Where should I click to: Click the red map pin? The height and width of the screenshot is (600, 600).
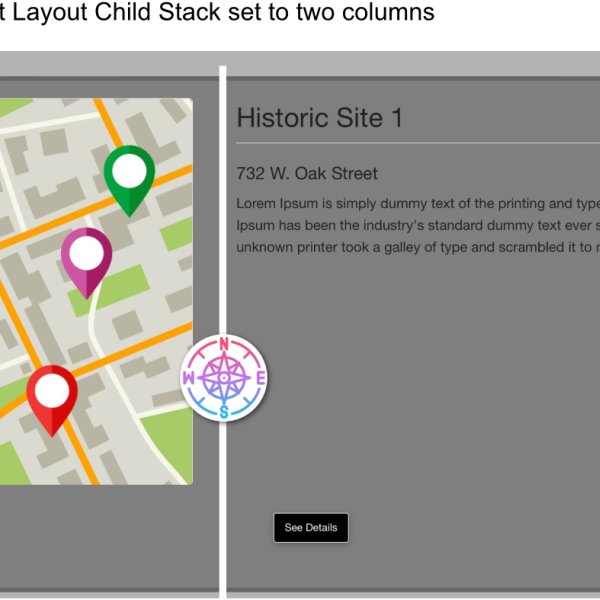click(52, 397)
